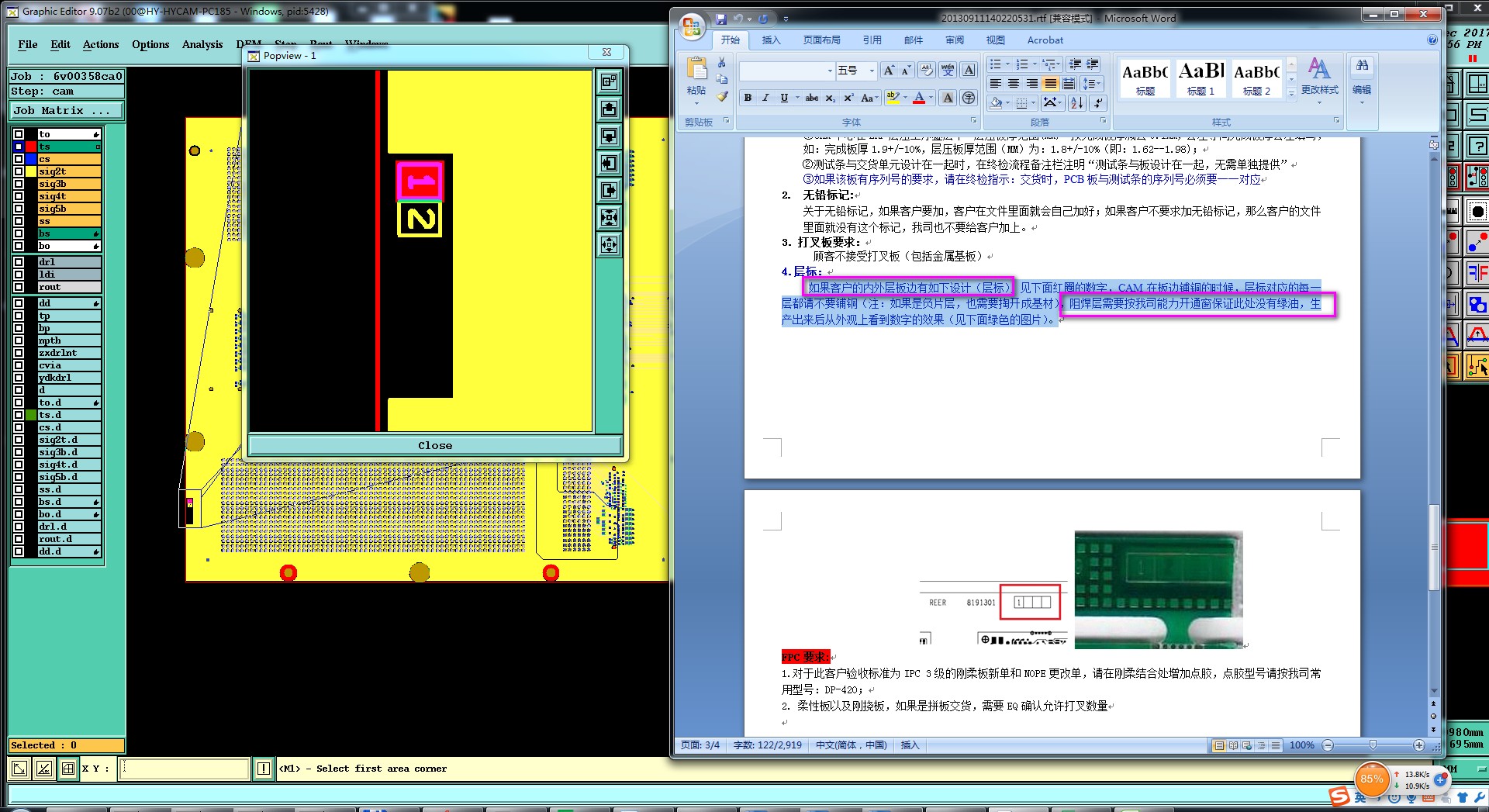Click the Clear Formatting icon in Word
This screenshot has height=812, width=1489.
point(927,71)
